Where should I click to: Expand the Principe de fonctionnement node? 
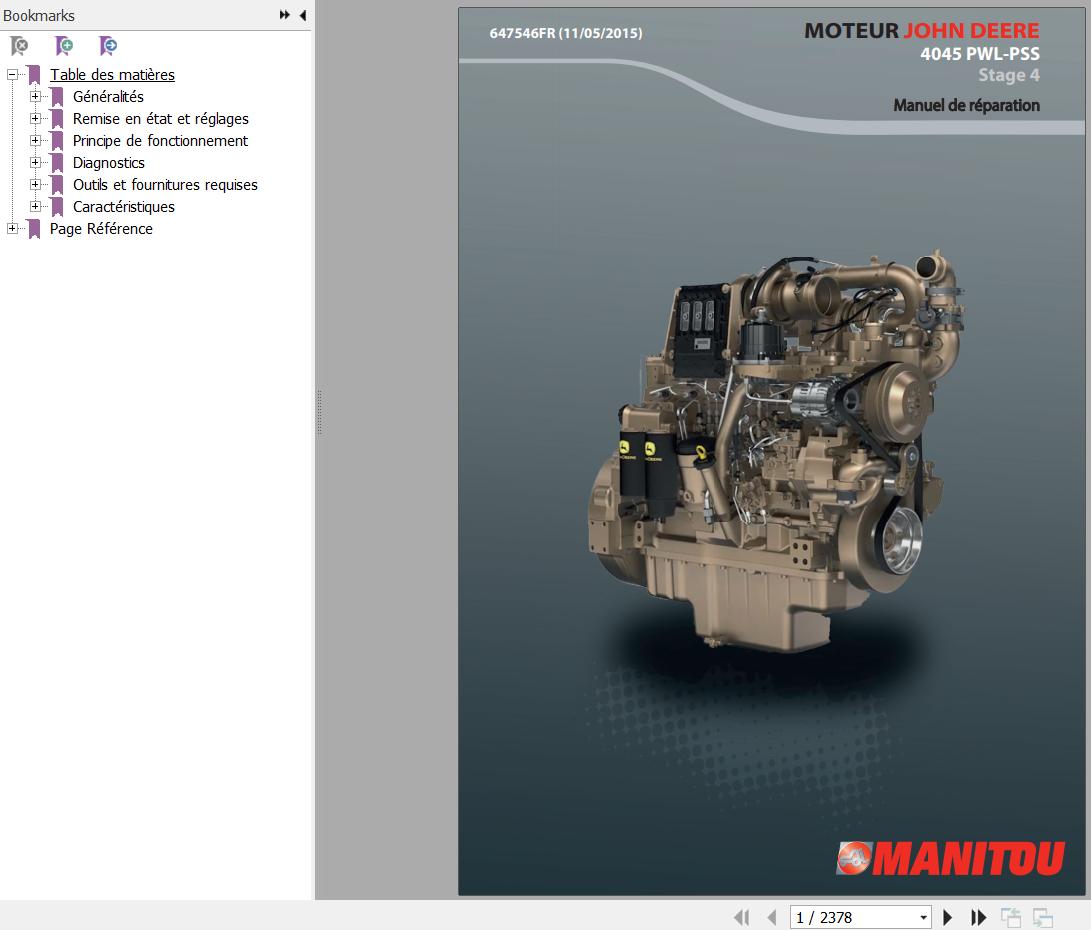(35, 141)
